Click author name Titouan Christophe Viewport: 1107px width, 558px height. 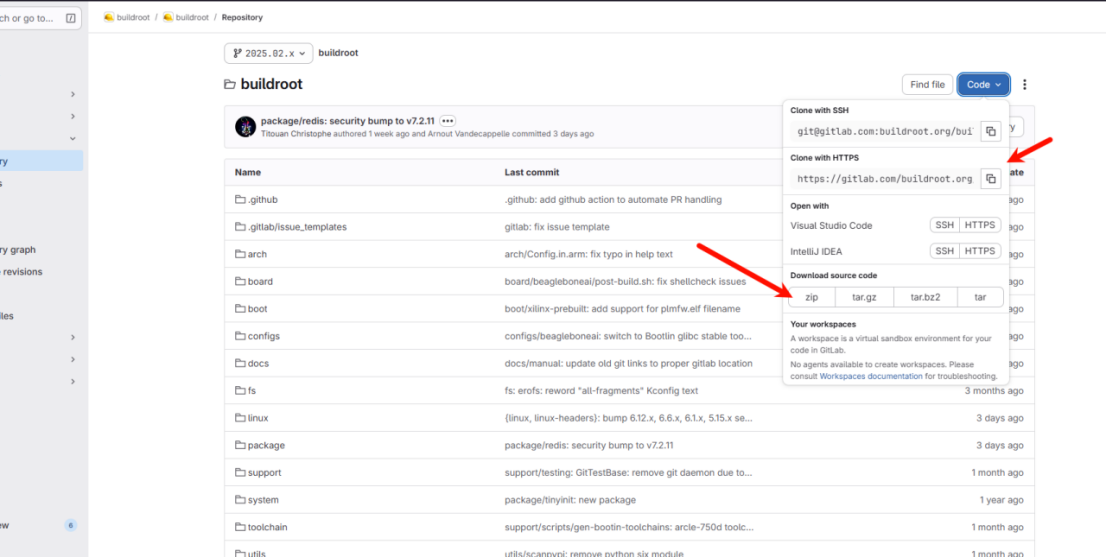[296, 133]
